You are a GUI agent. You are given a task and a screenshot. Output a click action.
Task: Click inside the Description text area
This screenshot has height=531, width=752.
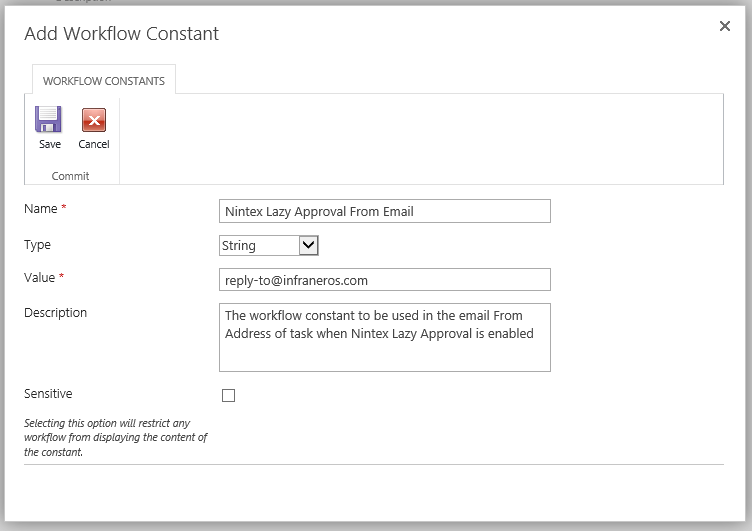pos(385,337)
